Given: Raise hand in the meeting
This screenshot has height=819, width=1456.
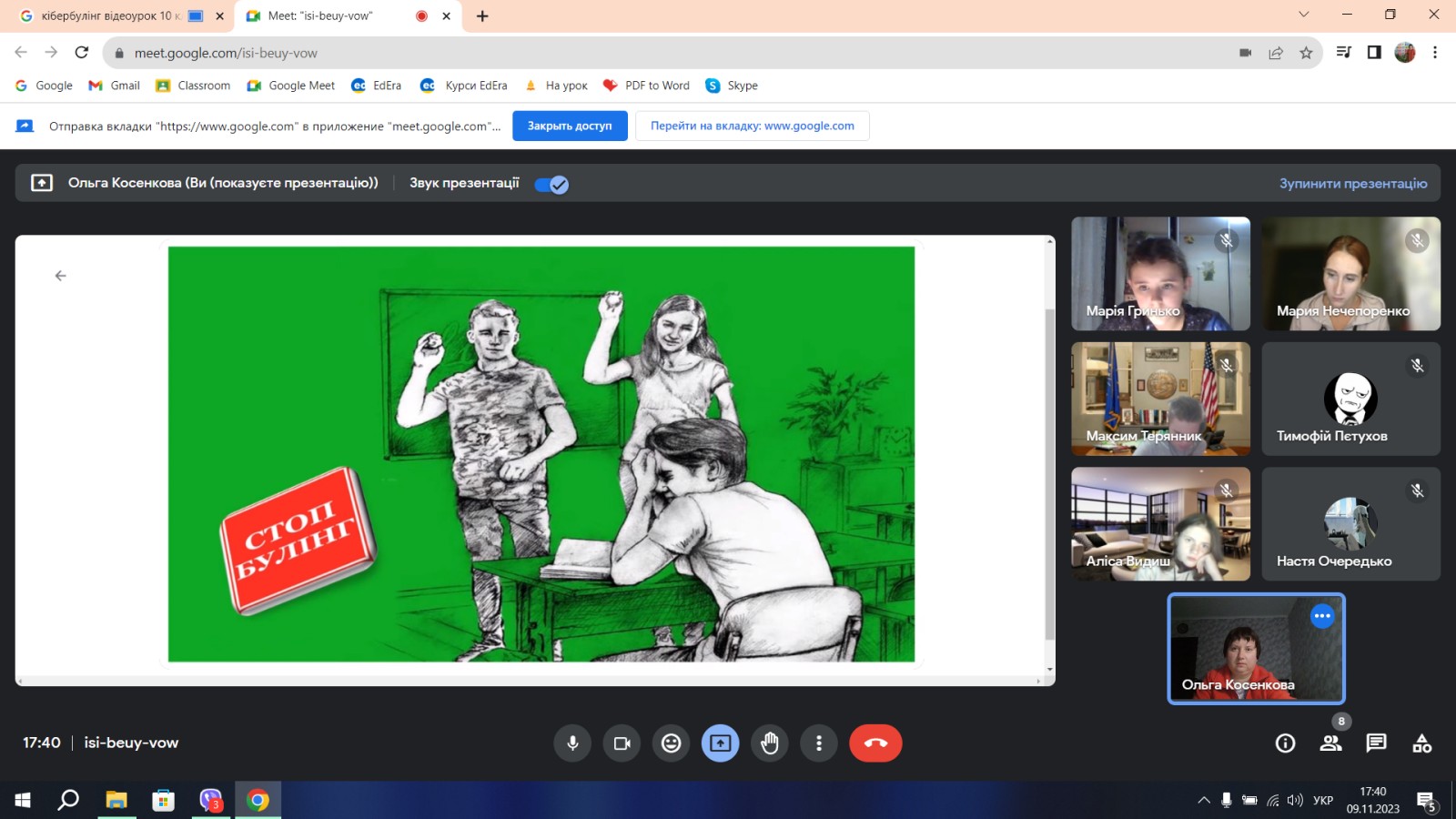Looking at the screenshot, I should [x=770, y=743].
